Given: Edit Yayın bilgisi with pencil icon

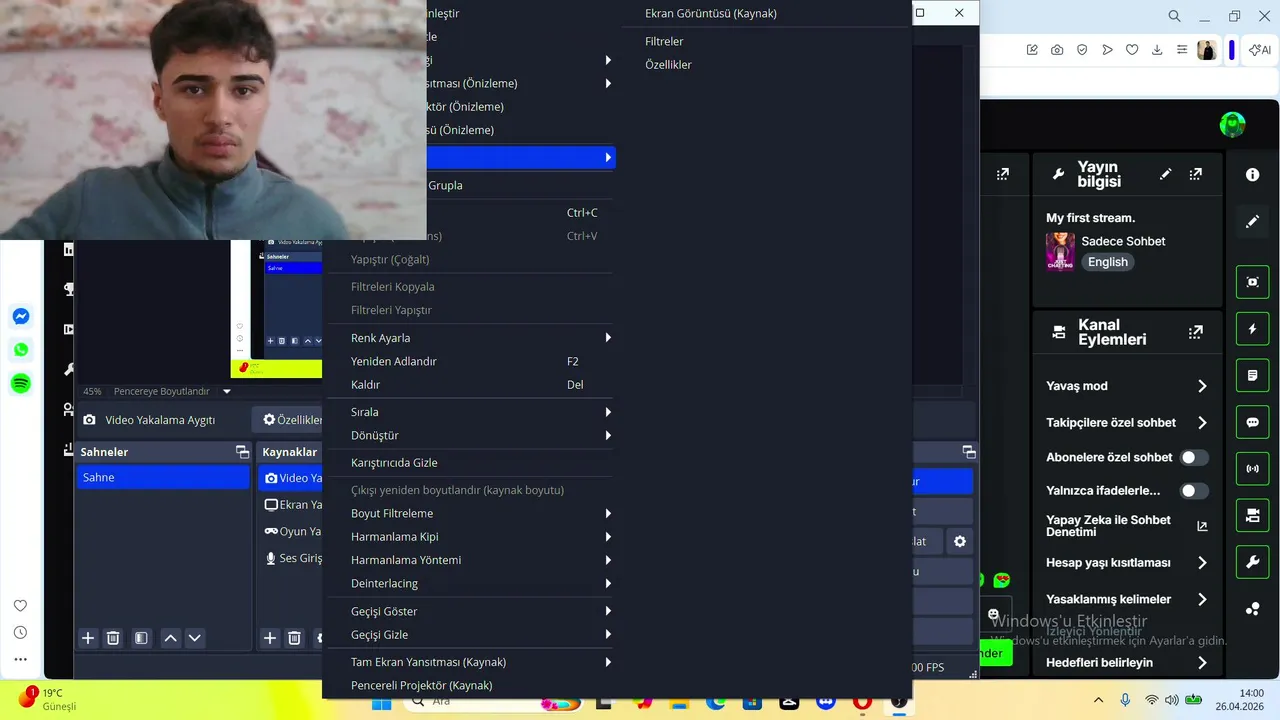Looking at the screenshot, I should tap(1165, 174).
